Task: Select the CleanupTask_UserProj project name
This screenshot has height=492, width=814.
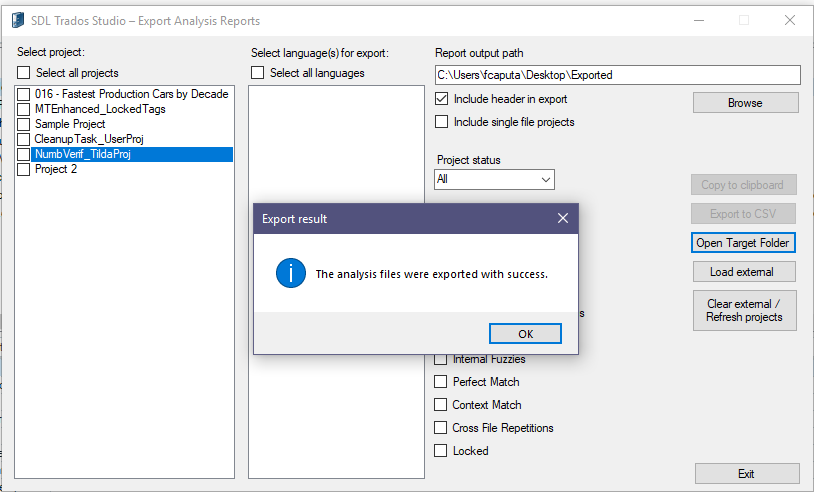Action: 89,139
